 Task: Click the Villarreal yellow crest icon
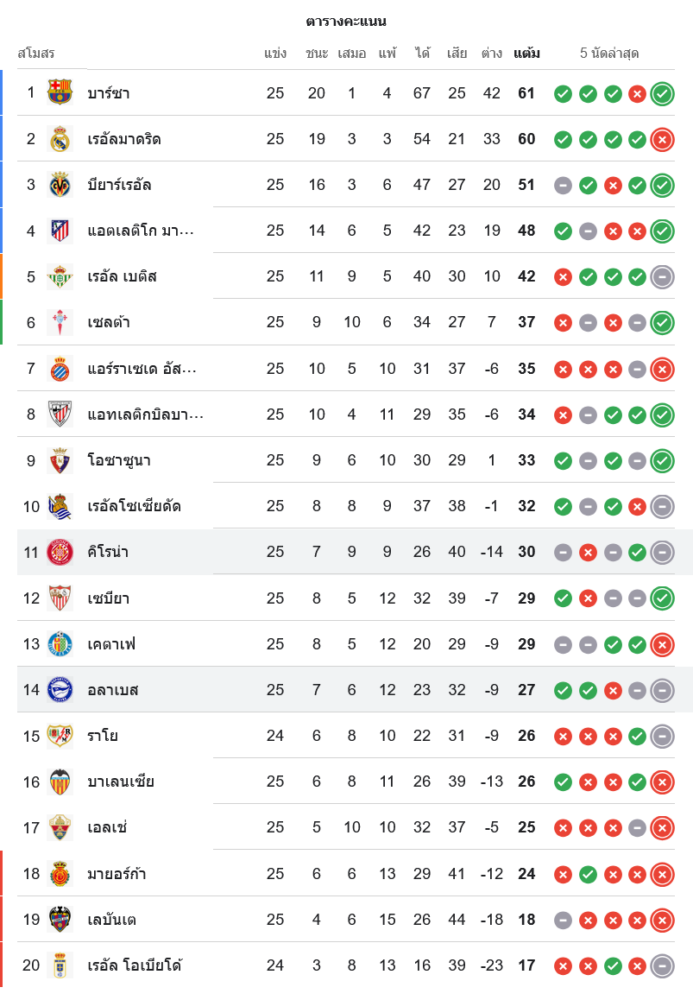tap(60, 185)
